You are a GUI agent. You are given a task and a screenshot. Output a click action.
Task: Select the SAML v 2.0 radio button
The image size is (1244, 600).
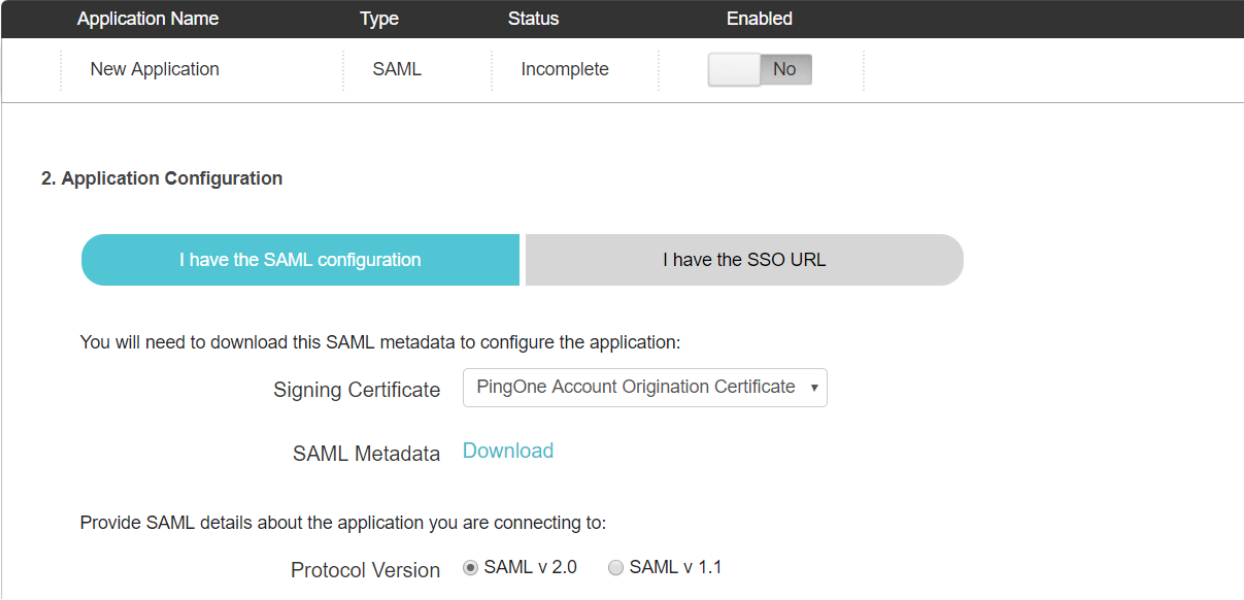(471, 567)
